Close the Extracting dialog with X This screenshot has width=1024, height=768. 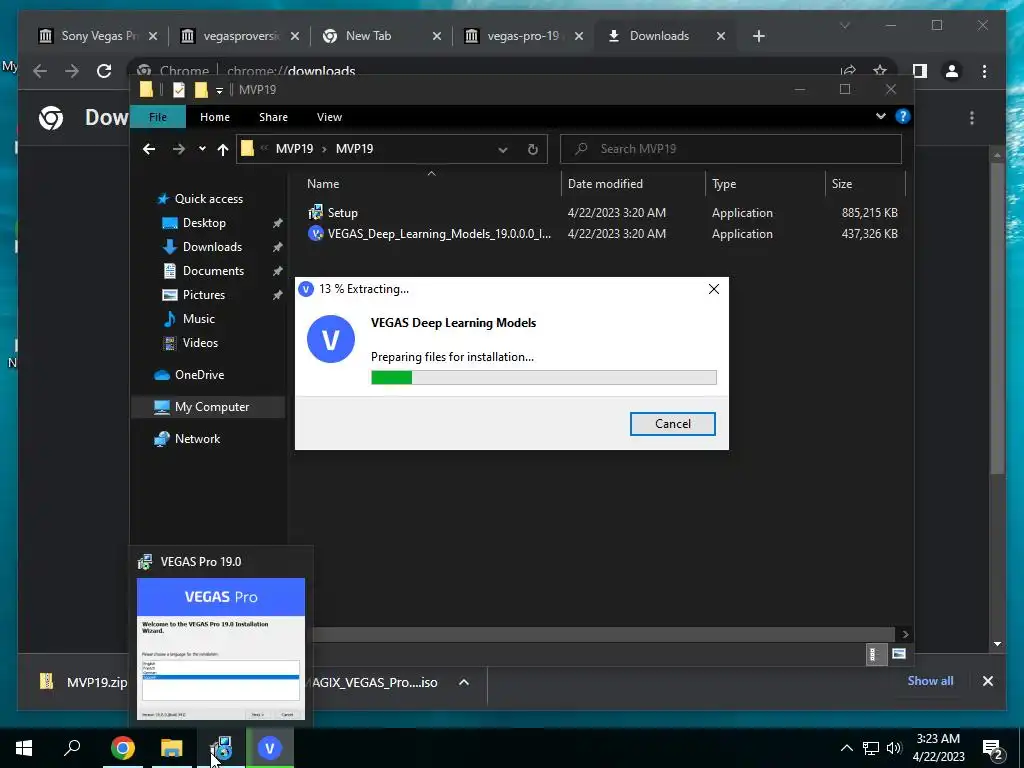tap(714, 289)
